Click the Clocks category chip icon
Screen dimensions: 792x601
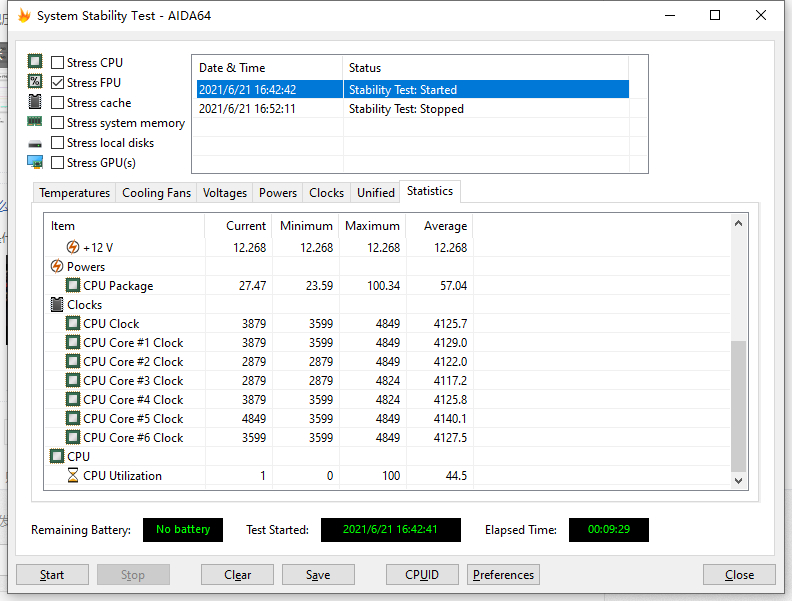[57, 305]
